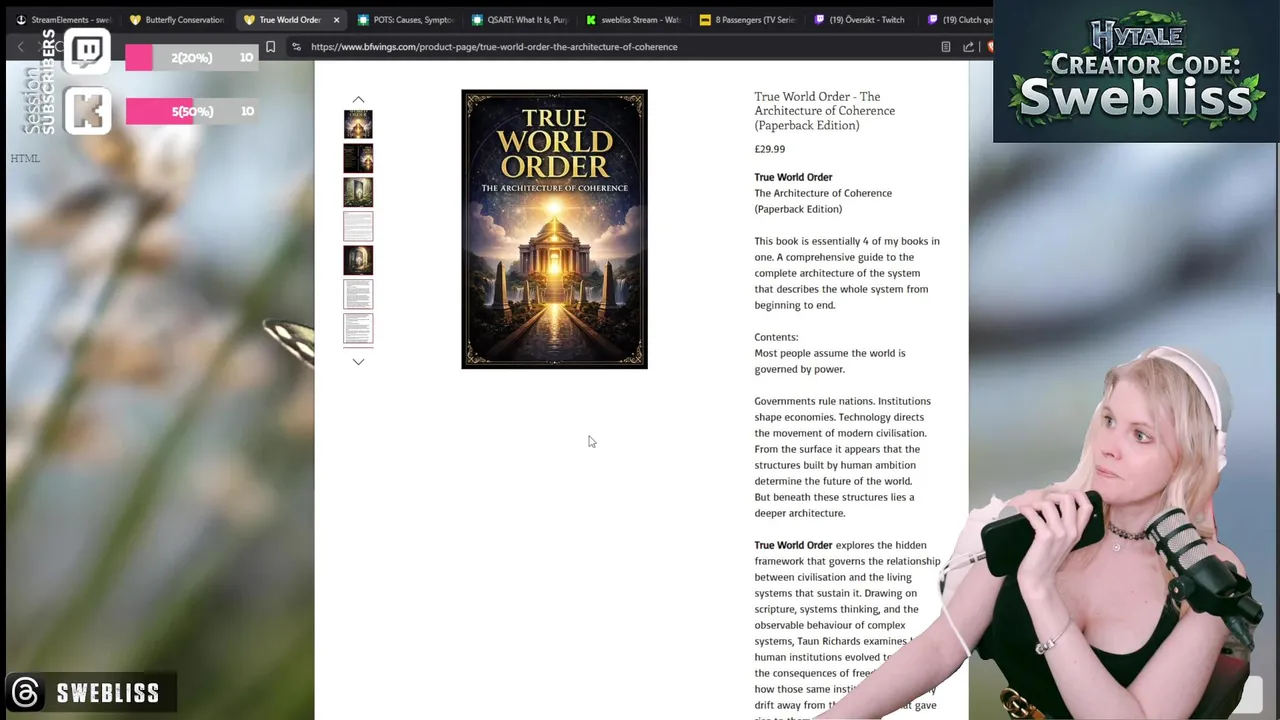
Task: Click the HTML label at left
Action: (x=25, y=158)
